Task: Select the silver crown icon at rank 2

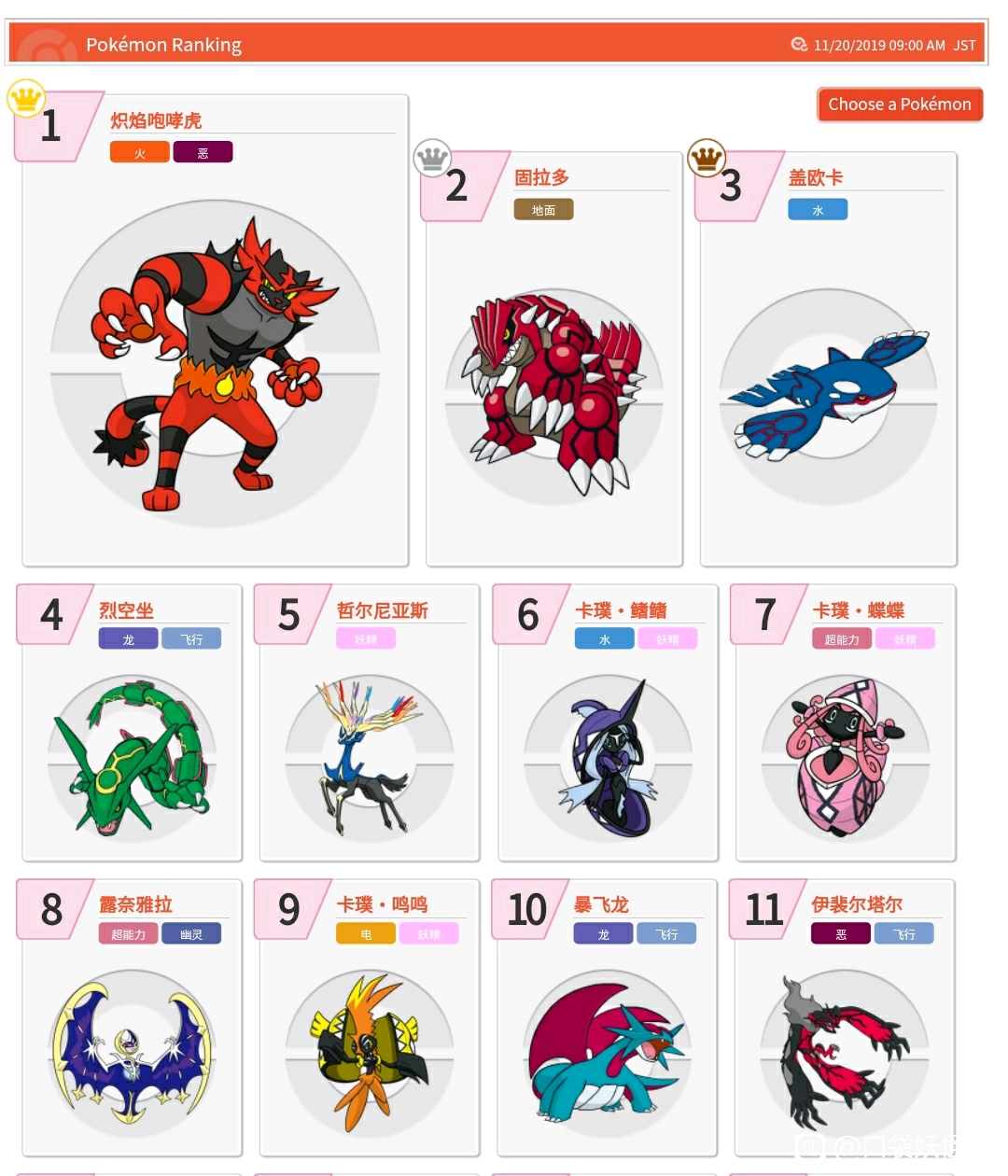Action: 432,158
